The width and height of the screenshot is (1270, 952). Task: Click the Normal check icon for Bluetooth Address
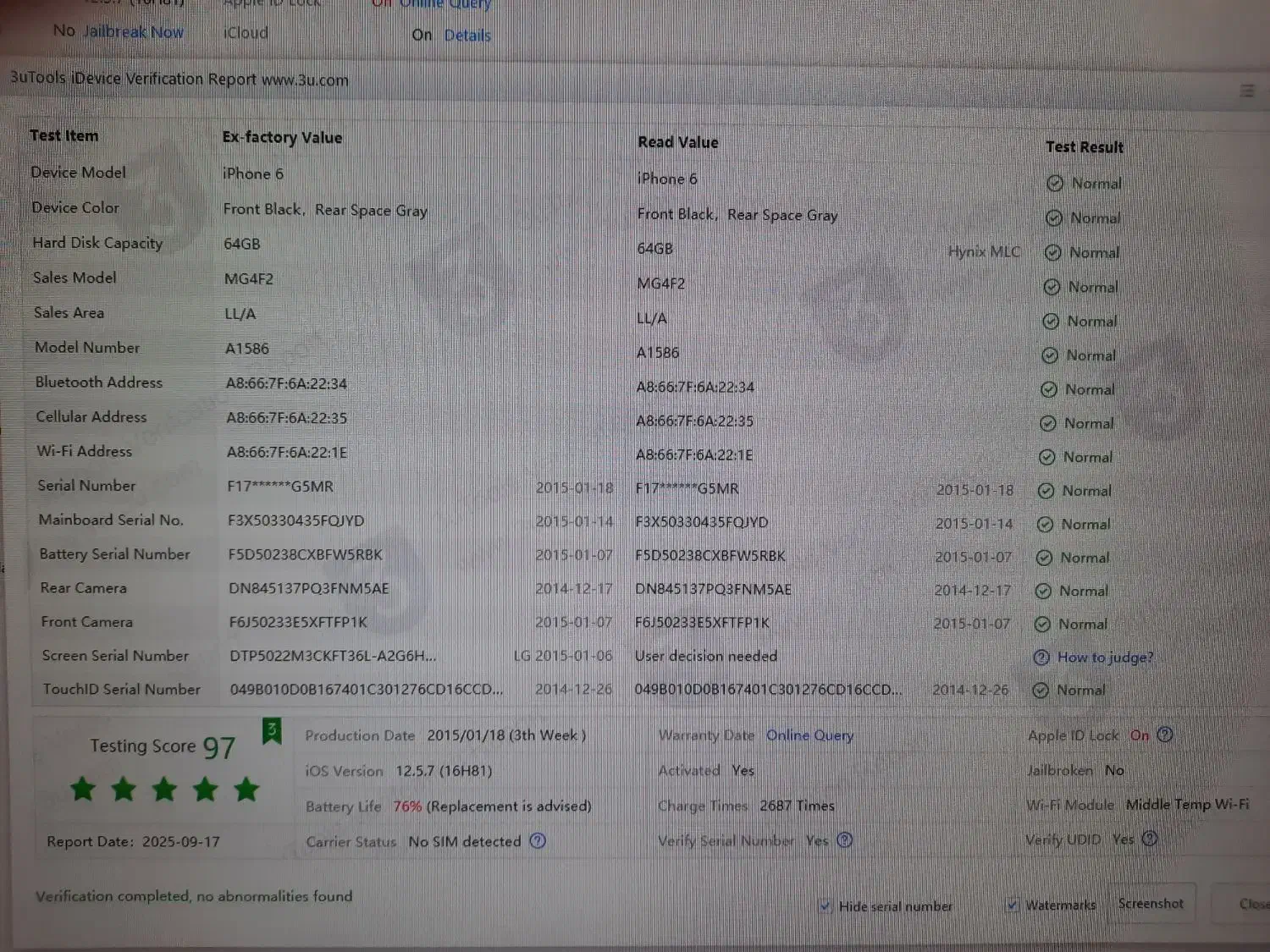click(x=1049, y=389)
